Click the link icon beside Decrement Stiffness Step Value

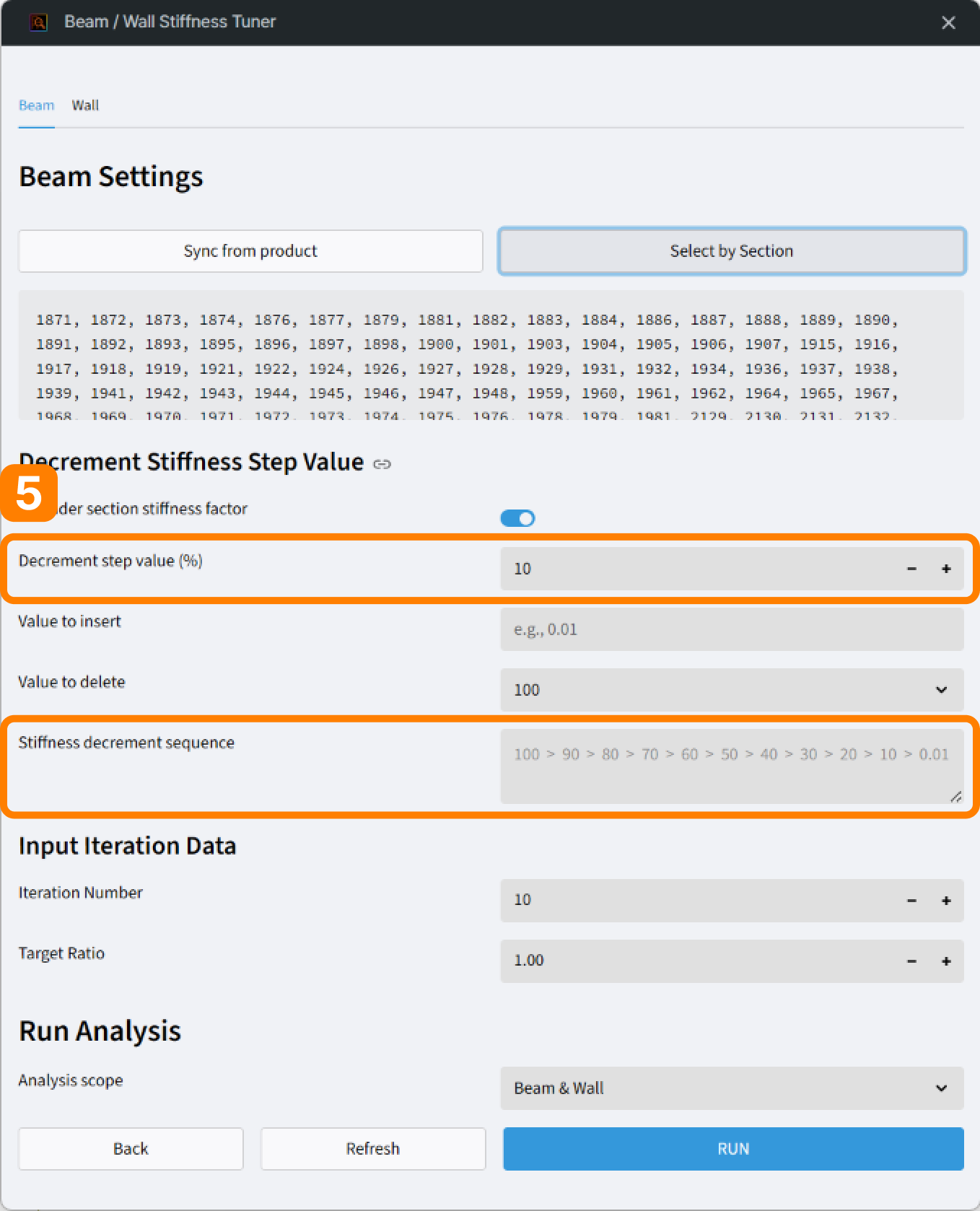[382, 464]
